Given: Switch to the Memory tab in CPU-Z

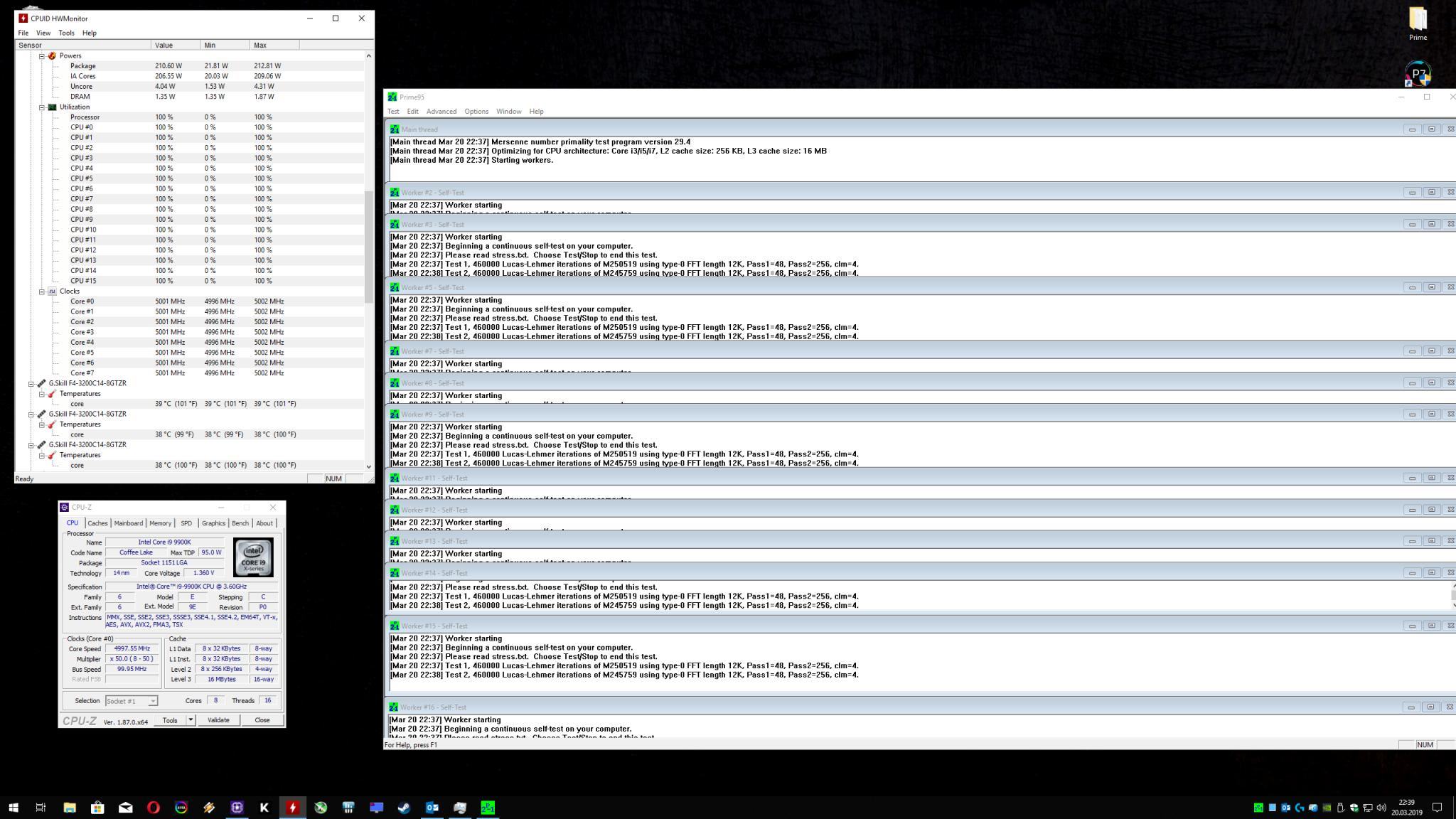Looking at the screenshot, I should tap(160, 523).
